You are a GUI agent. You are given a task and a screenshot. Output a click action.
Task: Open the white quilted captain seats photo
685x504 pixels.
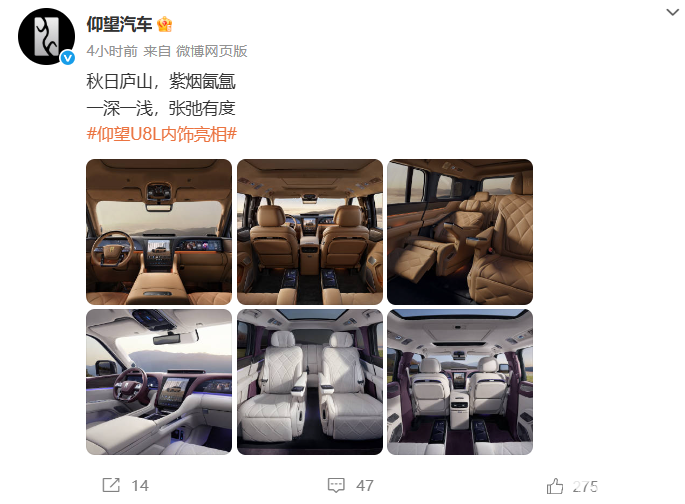tap(310, 382)
